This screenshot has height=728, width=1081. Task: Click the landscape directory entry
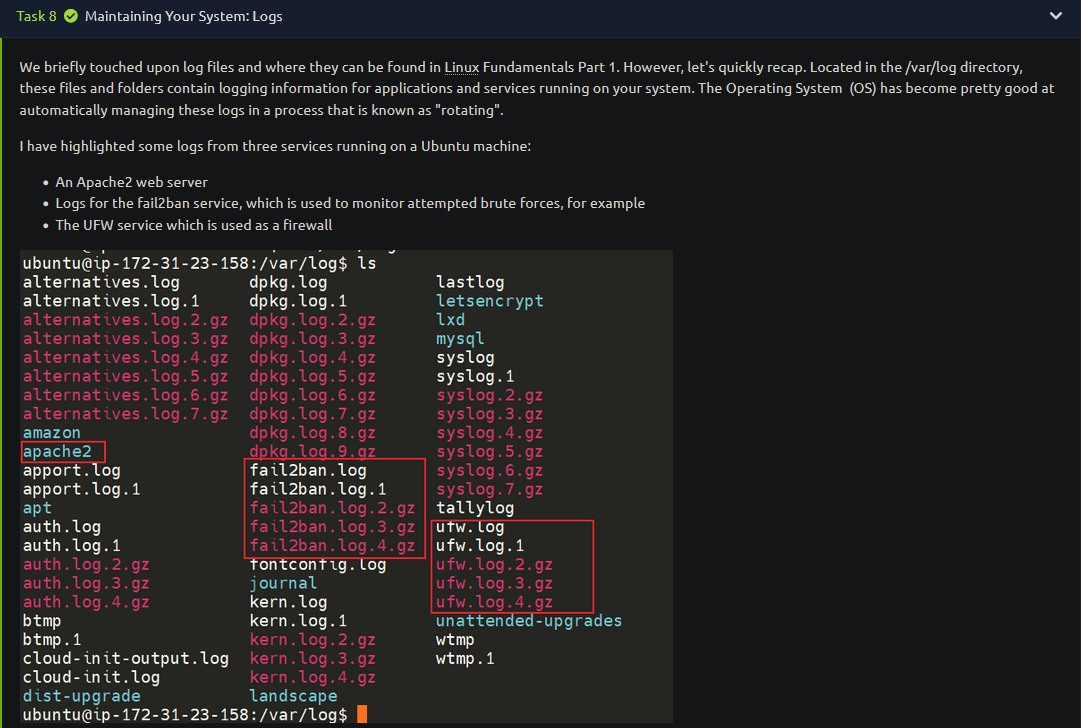(294, 696)
